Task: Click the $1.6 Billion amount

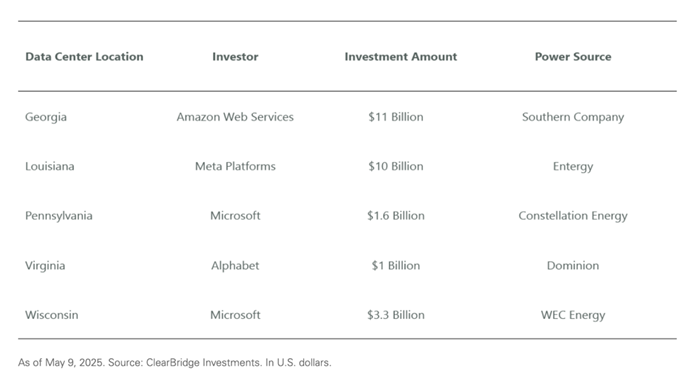Action: pos(396,216)
